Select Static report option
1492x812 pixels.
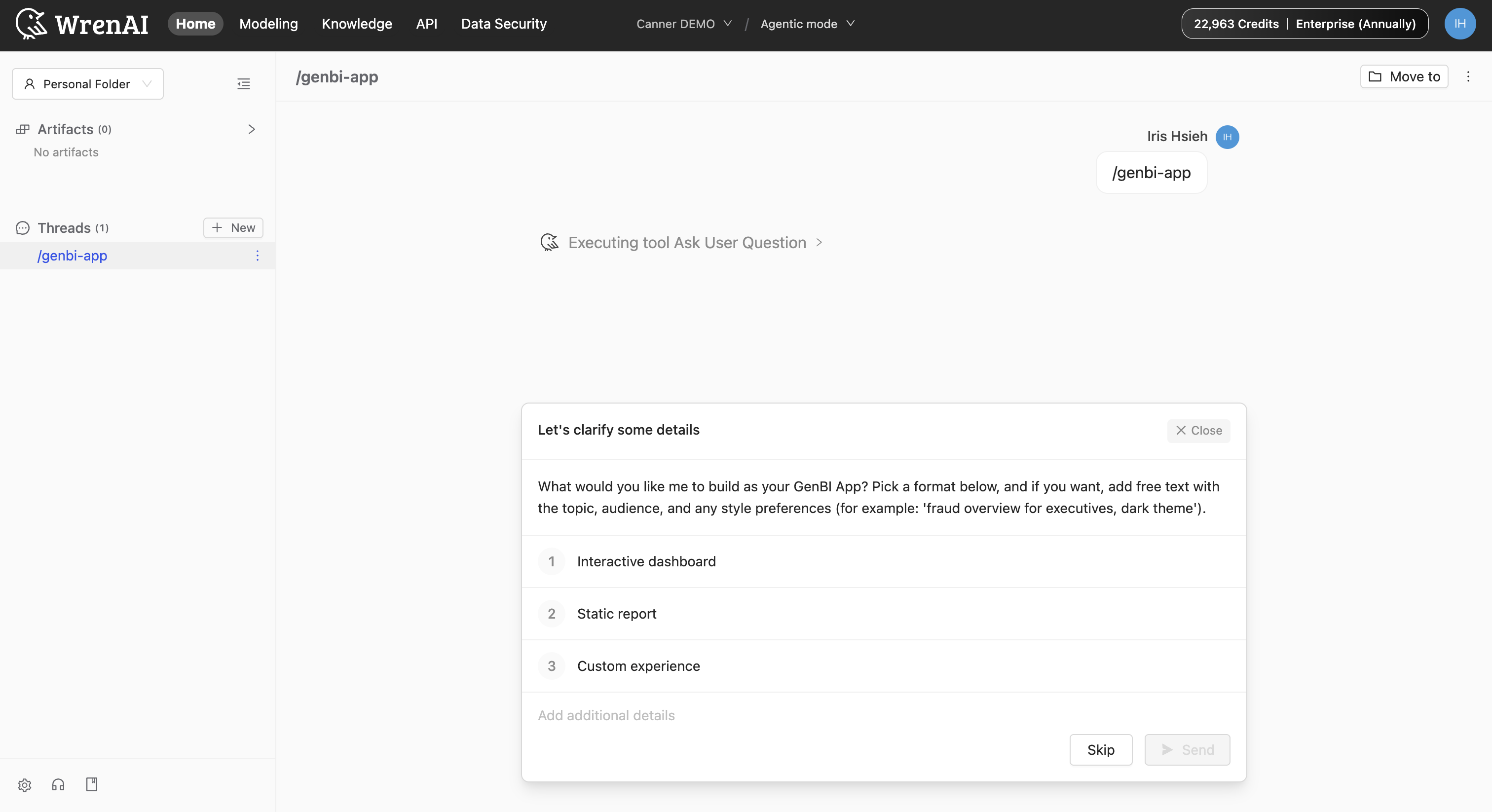click(x=884, y=613)
